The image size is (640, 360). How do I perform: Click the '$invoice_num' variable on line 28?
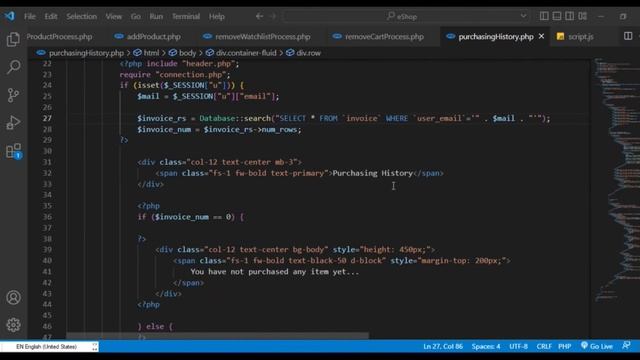[x=164, y=129]
